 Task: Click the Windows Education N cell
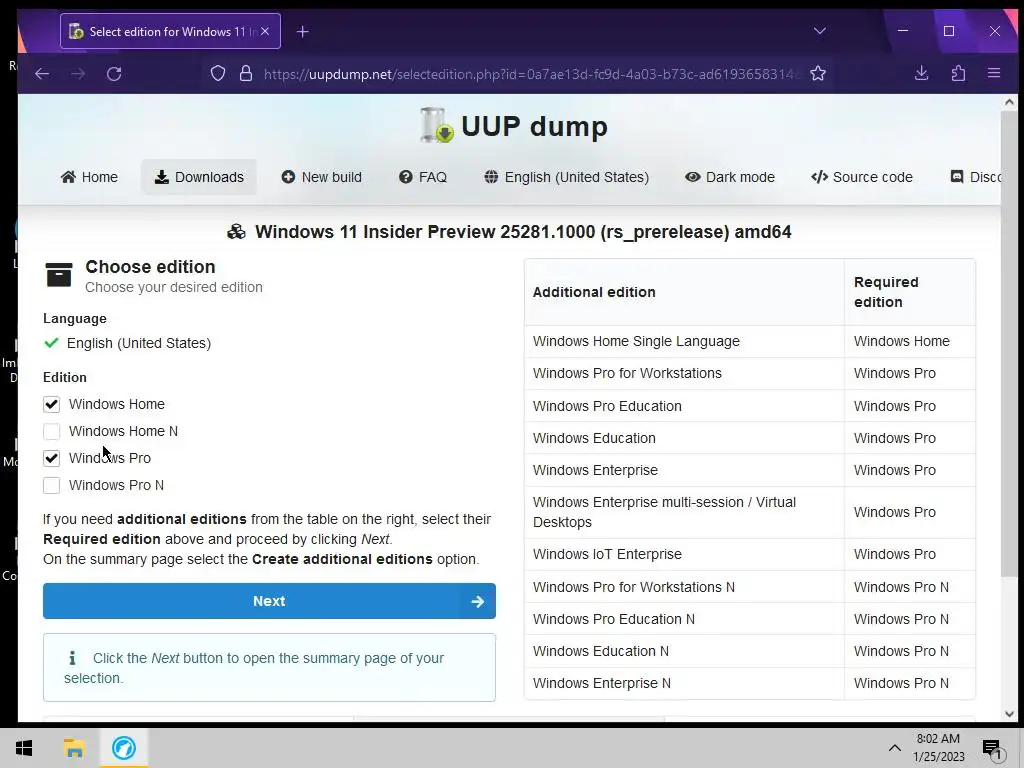click(x=684, y=651)
